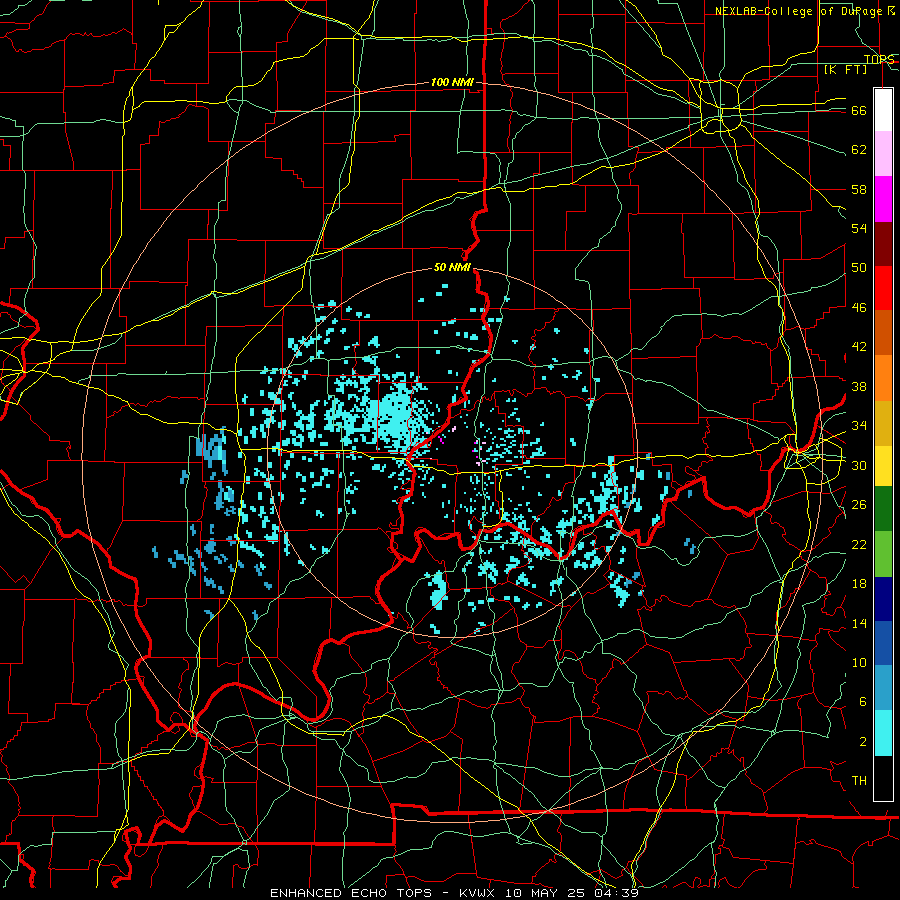900x900 pixels.
Task: Click the magenta legend swatch
Action: pos(883,199)
